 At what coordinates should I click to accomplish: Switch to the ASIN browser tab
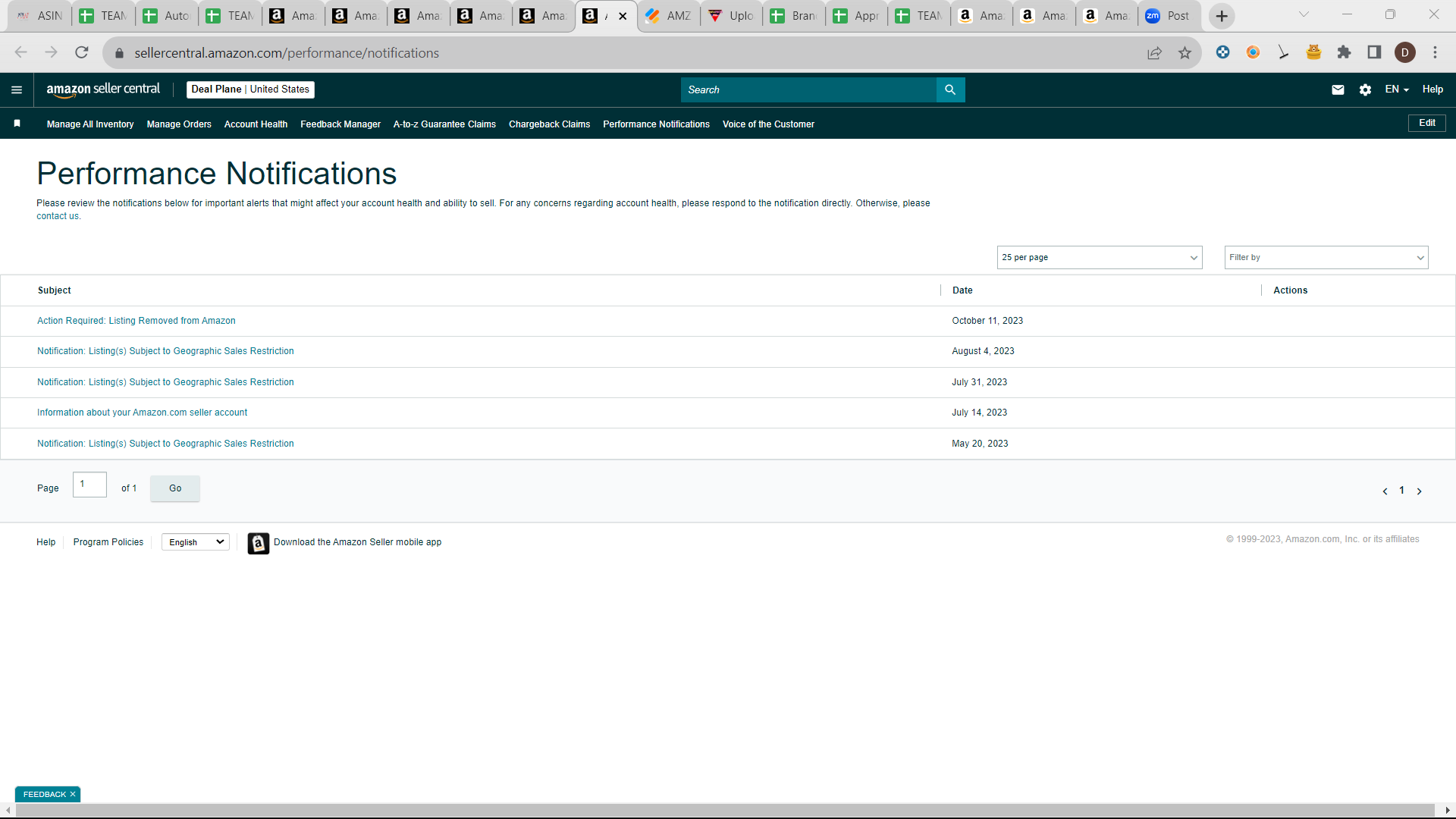pos(40,16)
